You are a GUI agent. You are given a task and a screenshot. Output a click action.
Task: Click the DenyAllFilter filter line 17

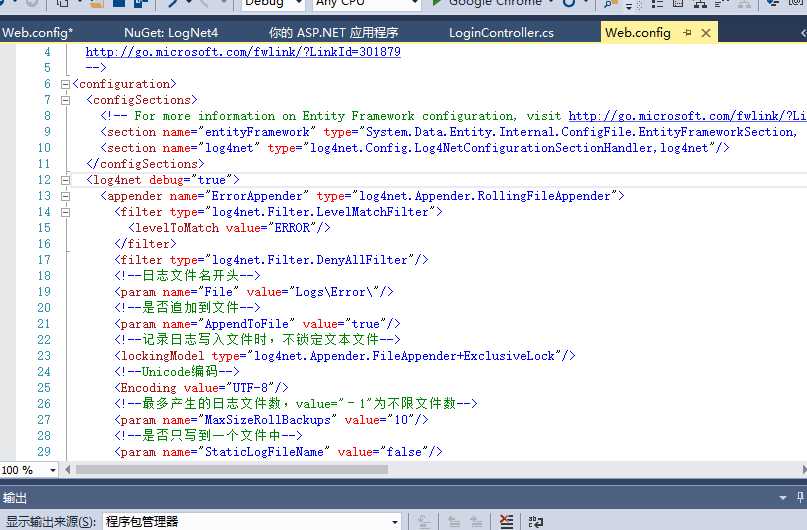(271, 260)
